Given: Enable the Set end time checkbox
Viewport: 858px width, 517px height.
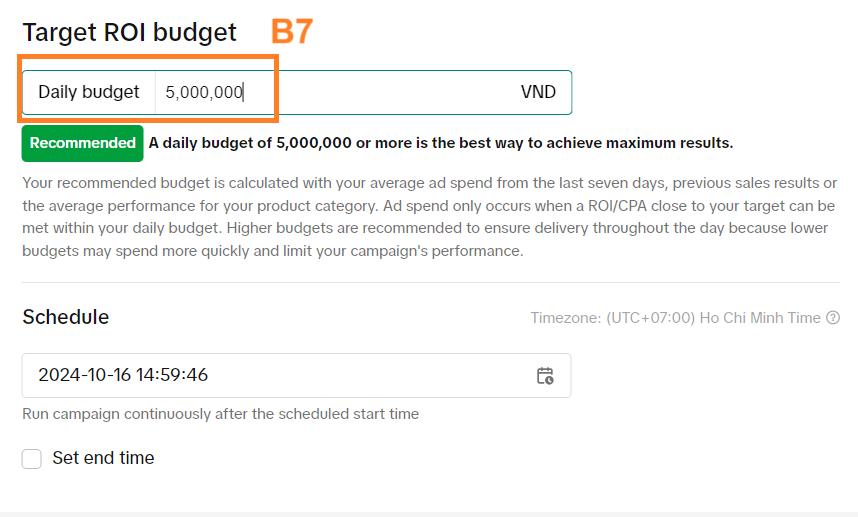Looking at the screenshot, I should (x=32, y=458).
